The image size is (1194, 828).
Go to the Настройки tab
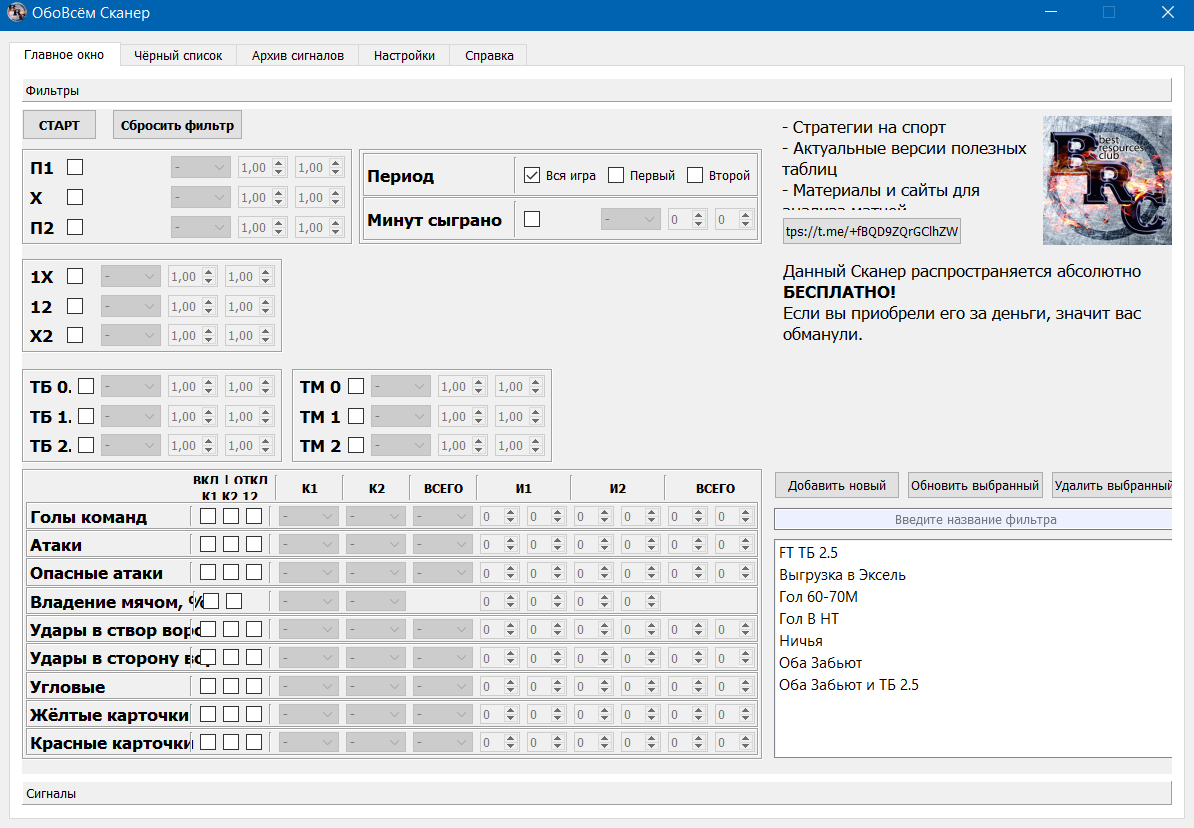[x=404, y=56]
